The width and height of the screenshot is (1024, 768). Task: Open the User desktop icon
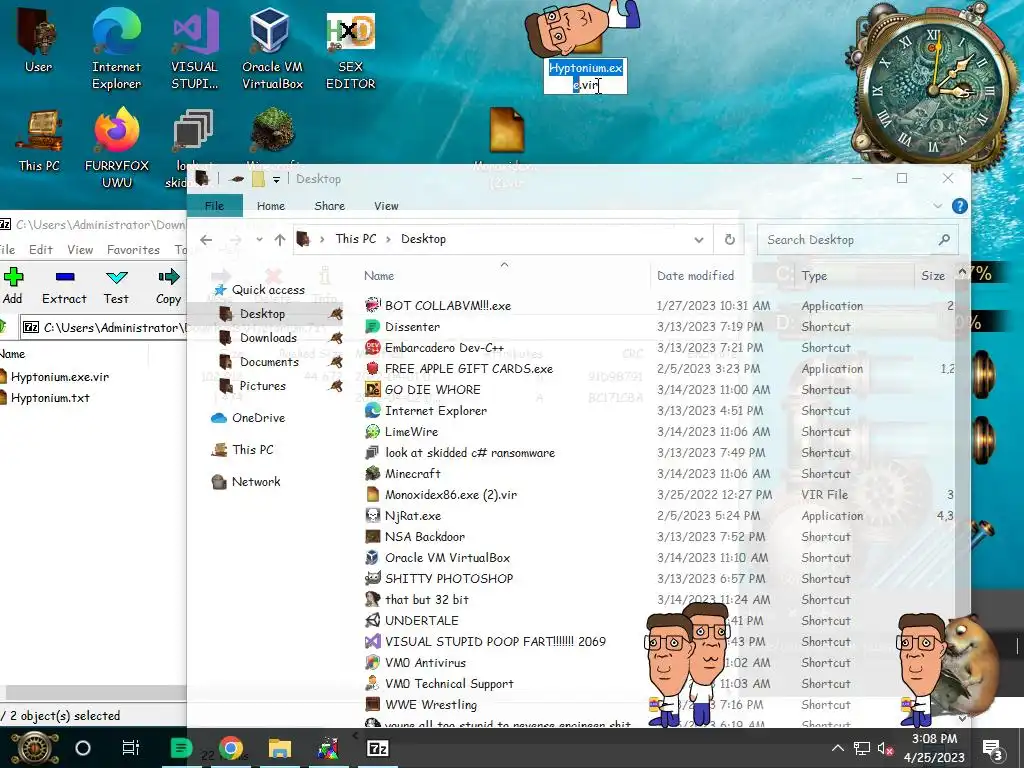[38, 40]
